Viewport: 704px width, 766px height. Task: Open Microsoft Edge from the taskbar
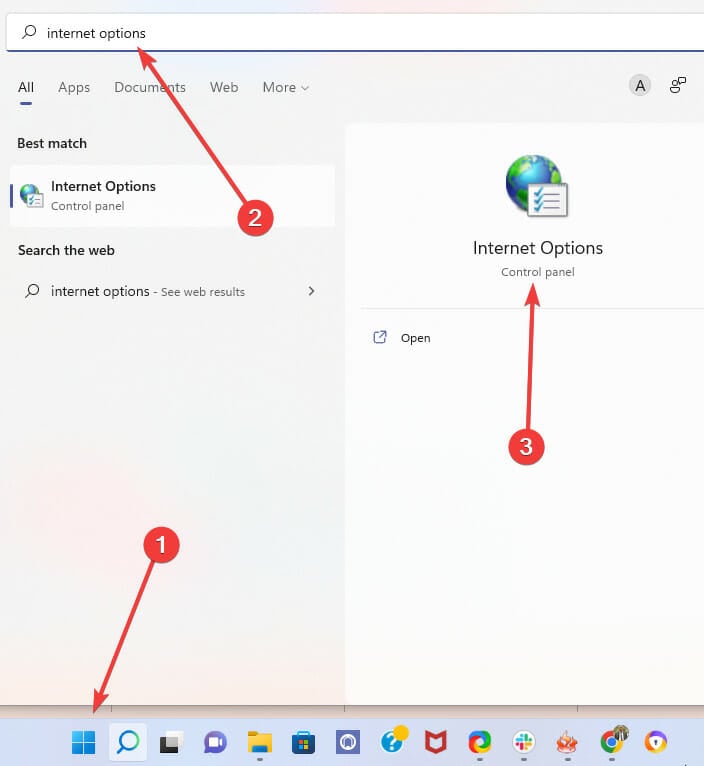pyautogui.click(x=480, y=743)
